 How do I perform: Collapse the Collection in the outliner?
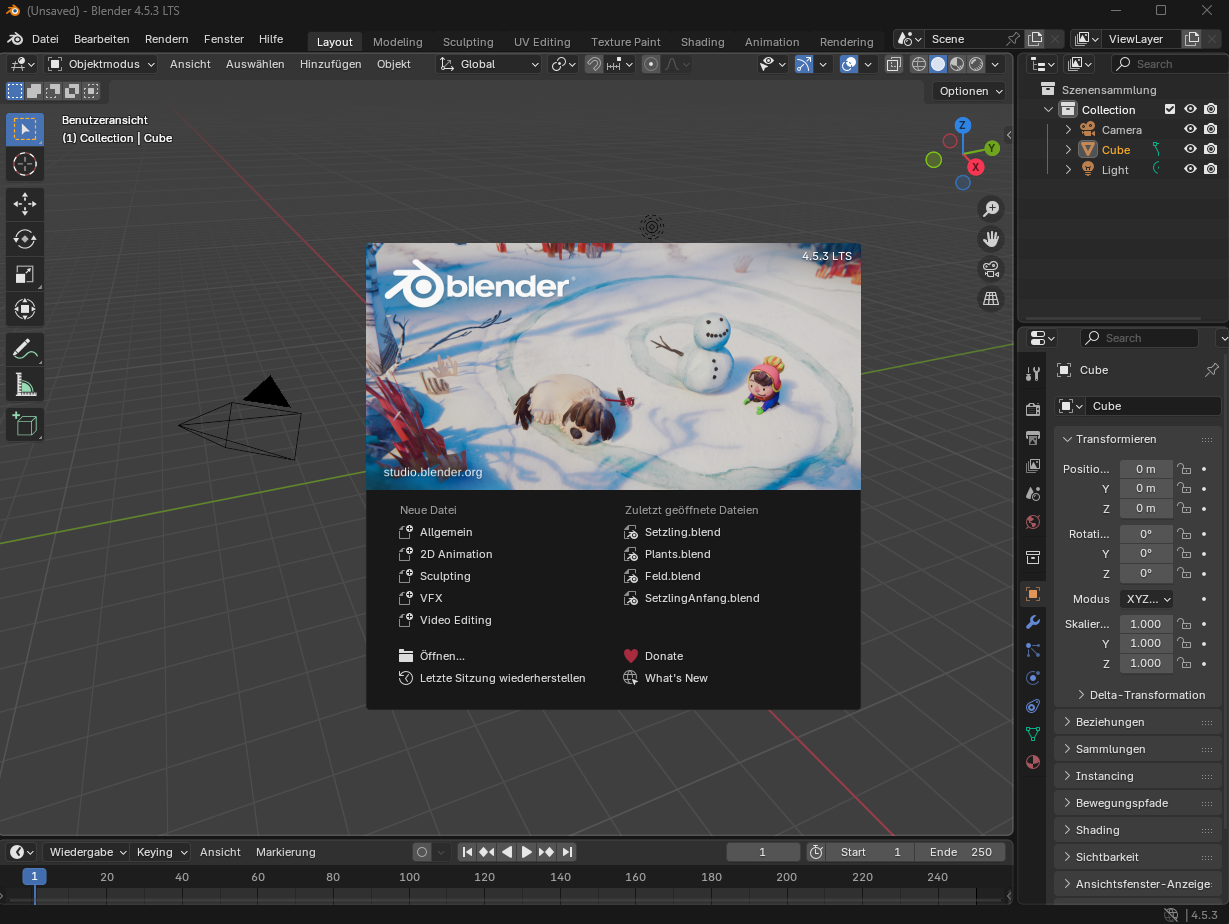click(1049, 109)
